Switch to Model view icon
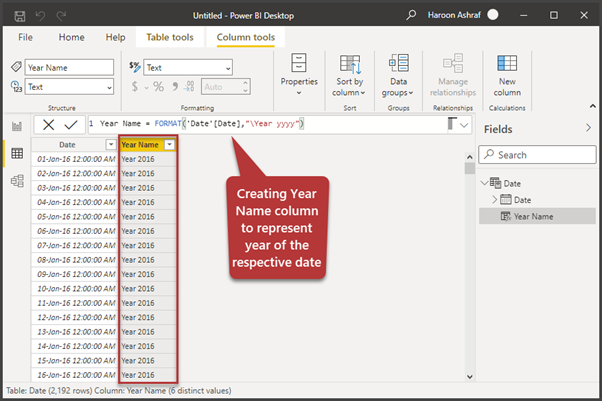This screenshot has height=401, width=602. pyautogui.click(x=17, y=181)
